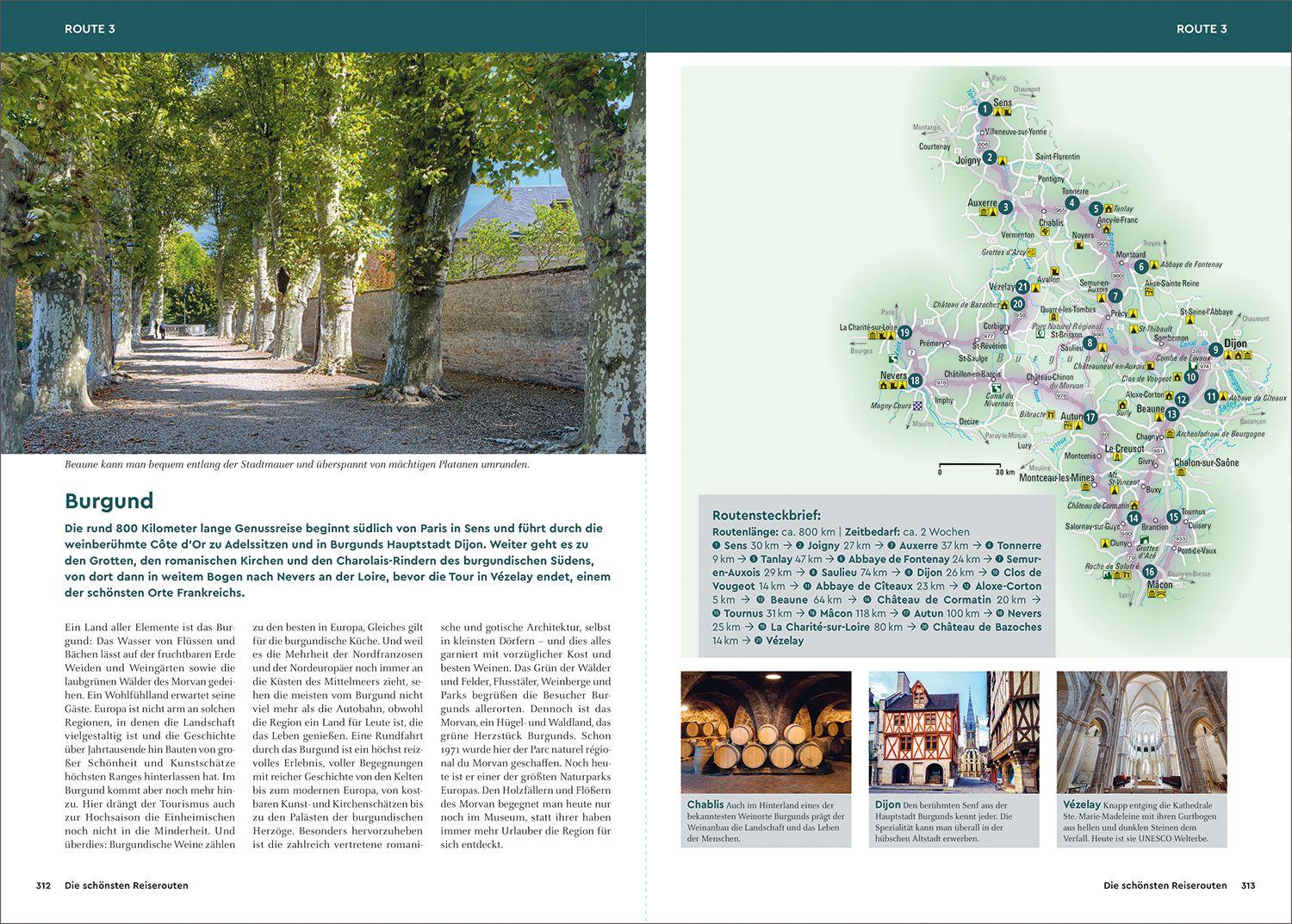1292x924 pixels.
Task: Click route marker 1 at Sens
Action: point(985,109)
